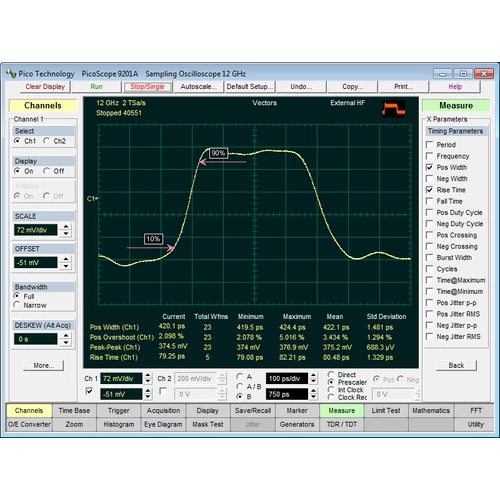Enable Pos Jitter RMS checkbox
Screen dimensions: 500x500
[430, 314]
